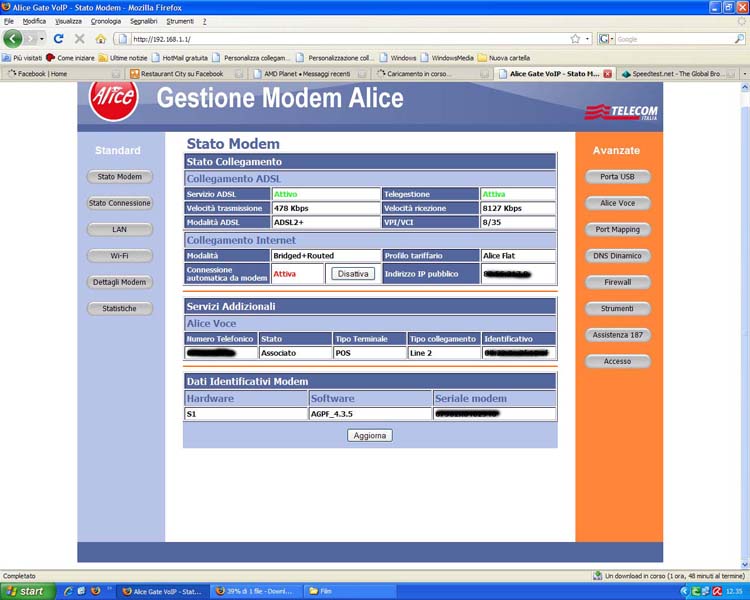Switch to the Facebook | Home tab
Image resolution: width=750 pixels, height=600 pixels.
tap(62, 74)
